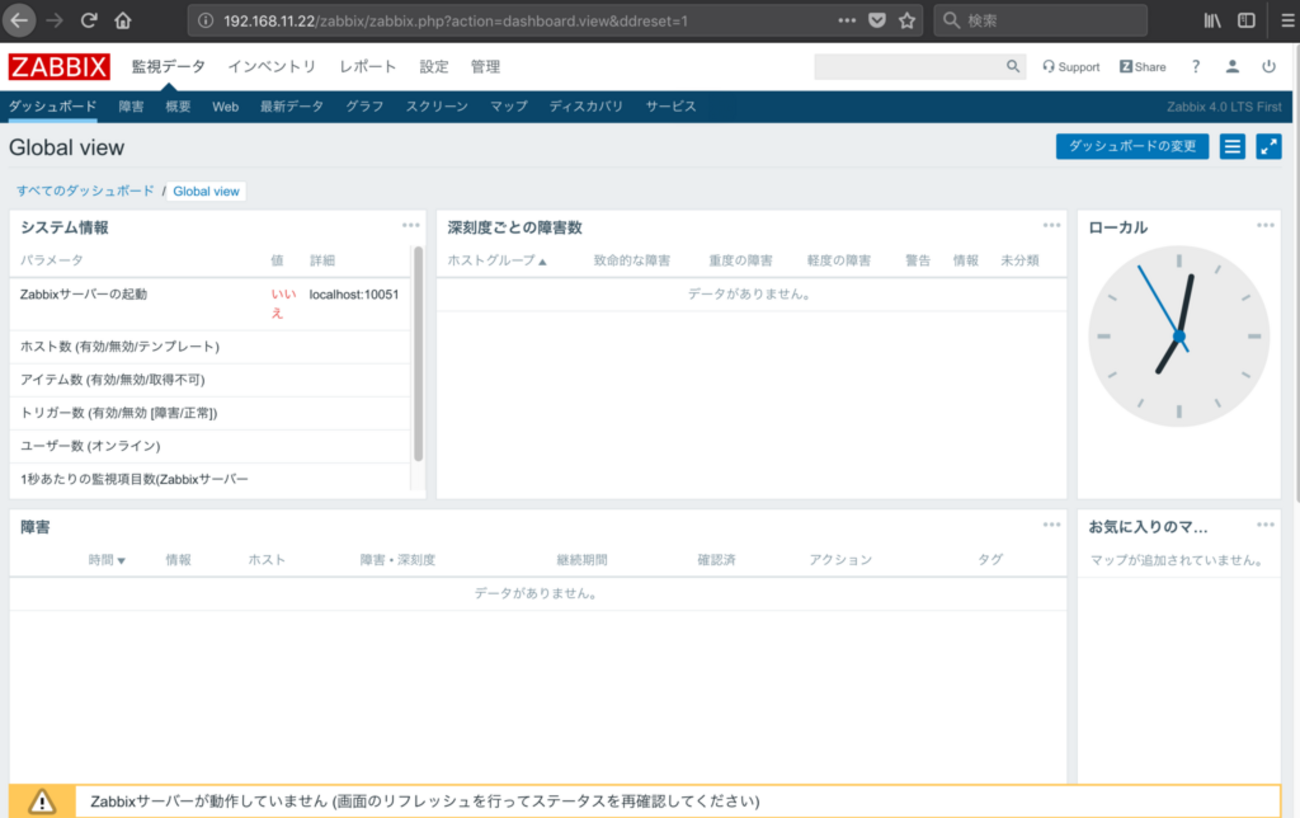Click the ZABBIX logo
The width and height of the screenshot is (1300, 818).
pyautogui.click(x=59, y=67)
